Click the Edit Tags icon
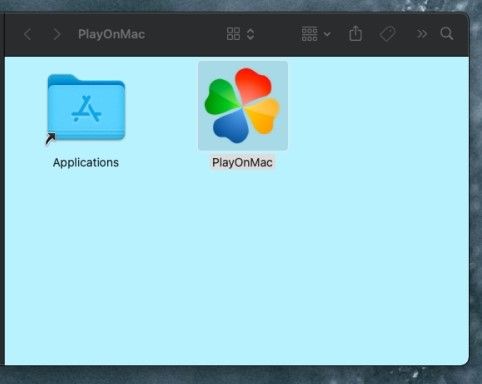This screenshot has height=384, width=482. [388, 34]
